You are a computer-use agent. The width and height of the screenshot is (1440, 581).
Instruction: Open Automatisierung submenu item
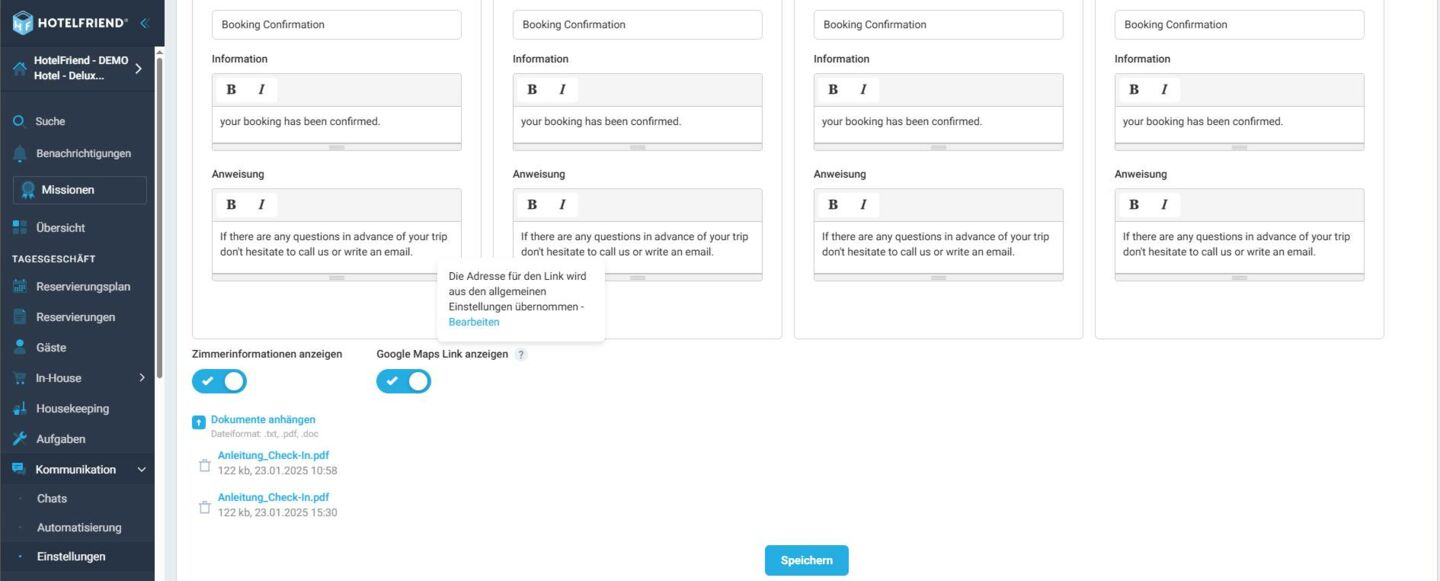click(79, 527)
